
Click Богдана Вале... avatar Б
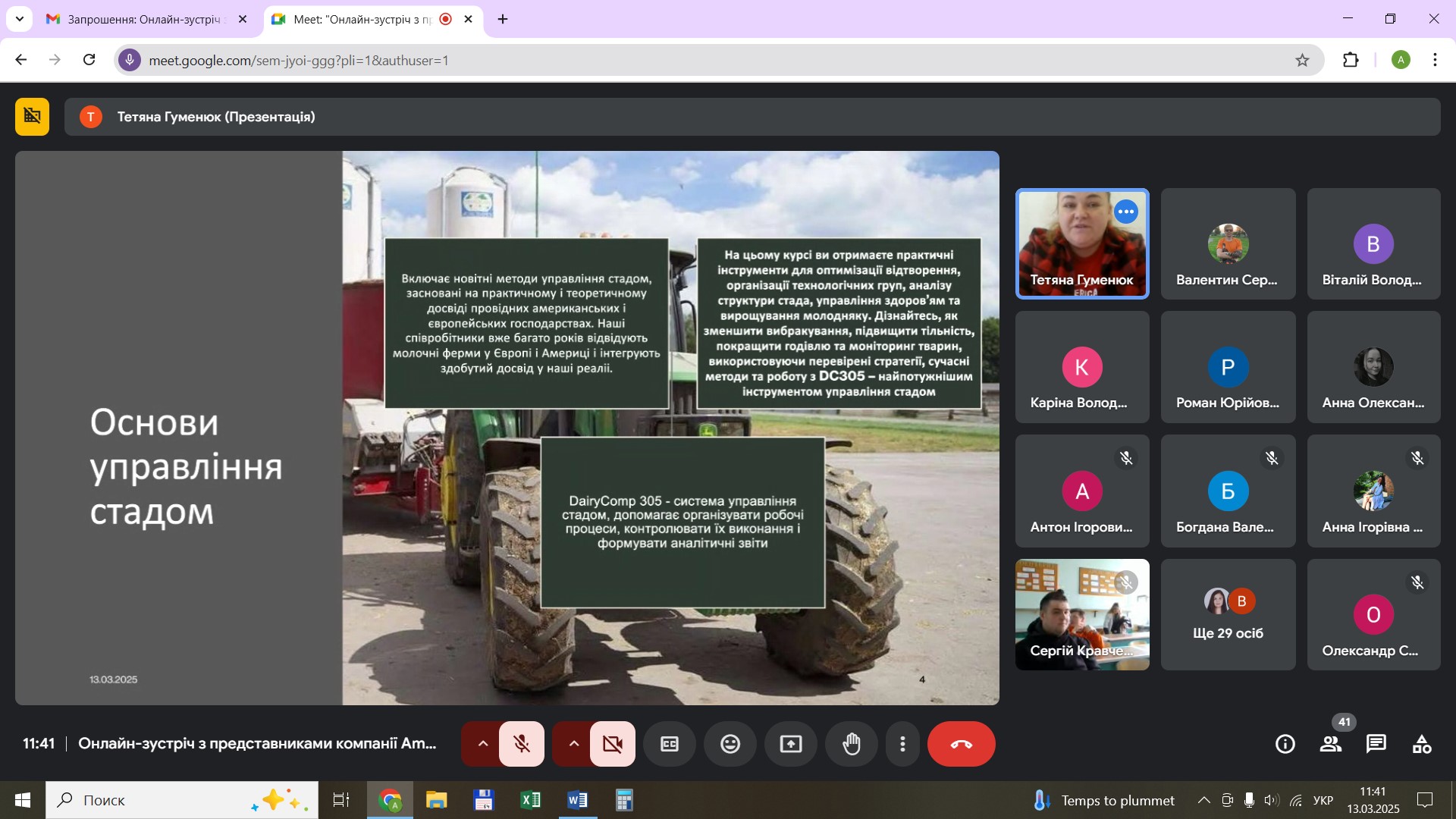click(1228, 491)
